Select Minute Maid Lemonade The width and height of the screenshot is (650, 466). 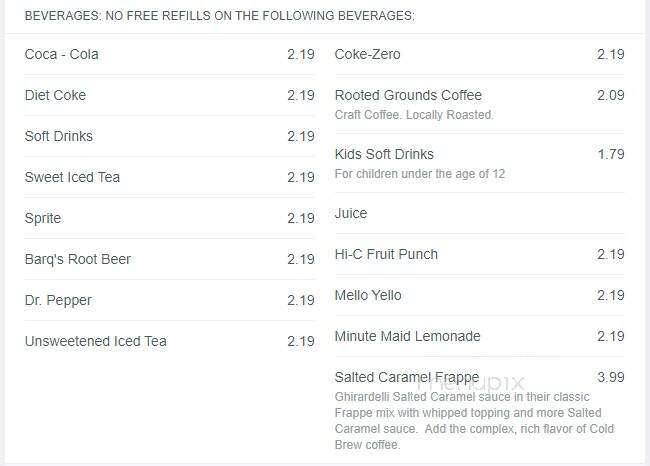(x=479, y=337)
